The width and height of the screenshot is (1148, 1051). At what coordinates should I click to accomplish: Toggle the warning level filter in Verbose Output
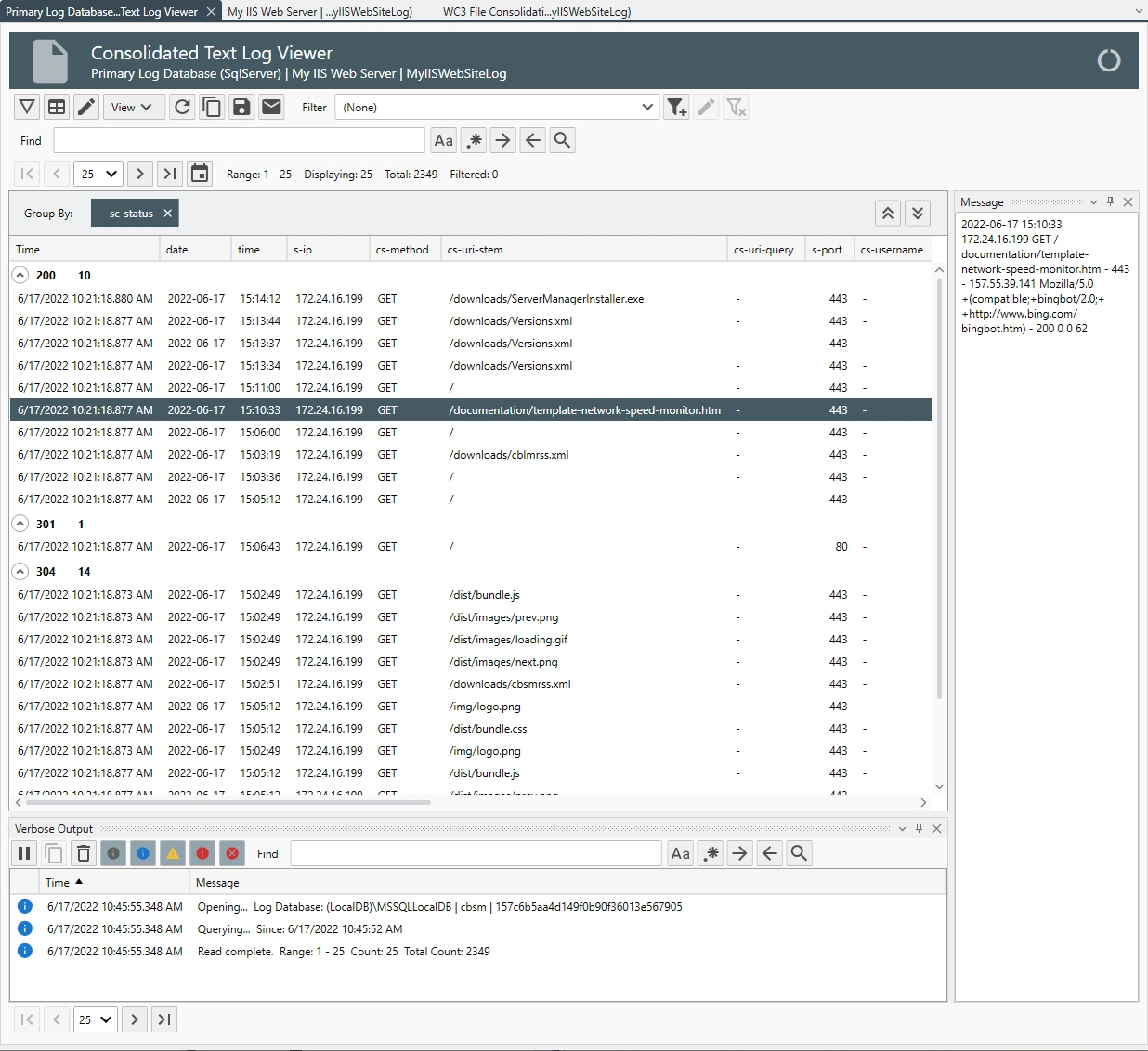[x=173, y=853]
